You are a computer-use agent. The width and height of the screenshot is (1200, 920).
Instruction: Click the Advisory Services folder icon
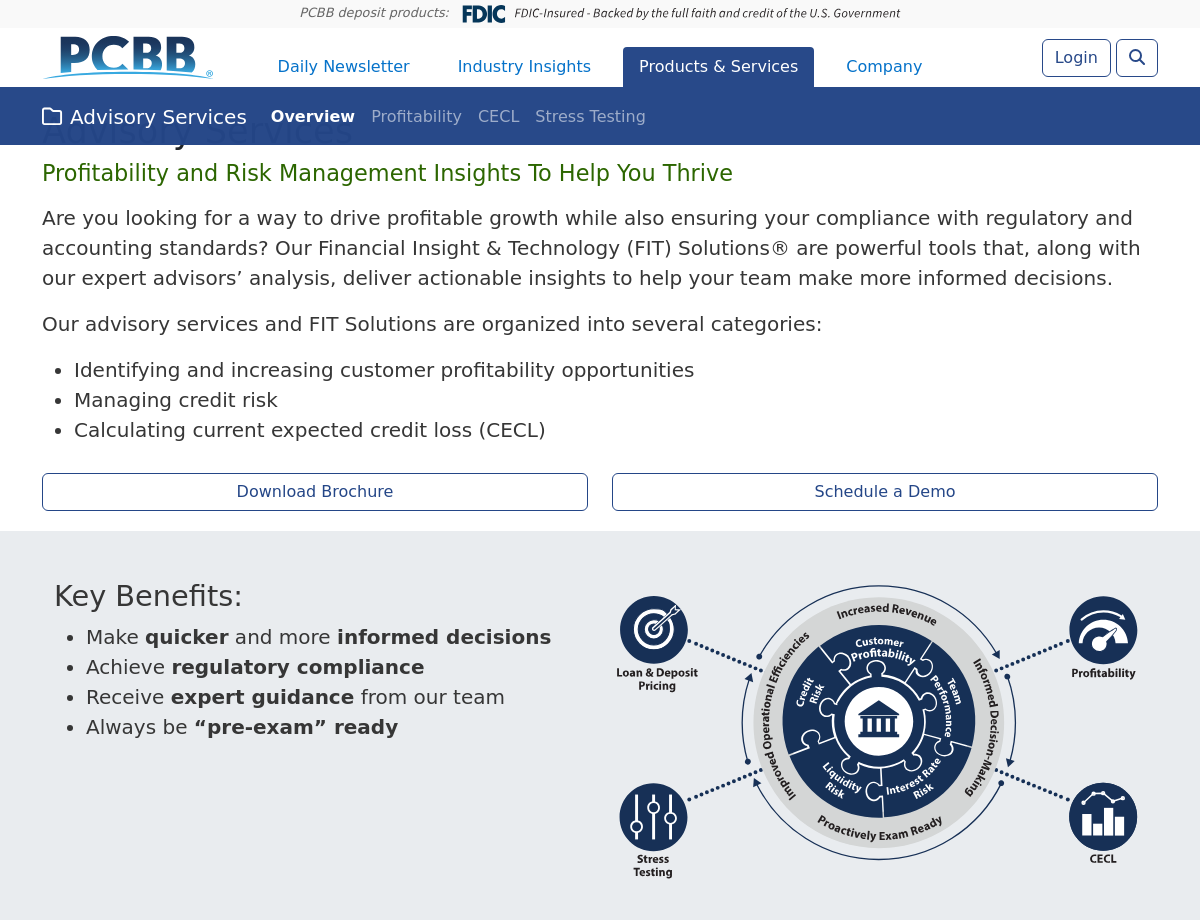click(52, 117)
